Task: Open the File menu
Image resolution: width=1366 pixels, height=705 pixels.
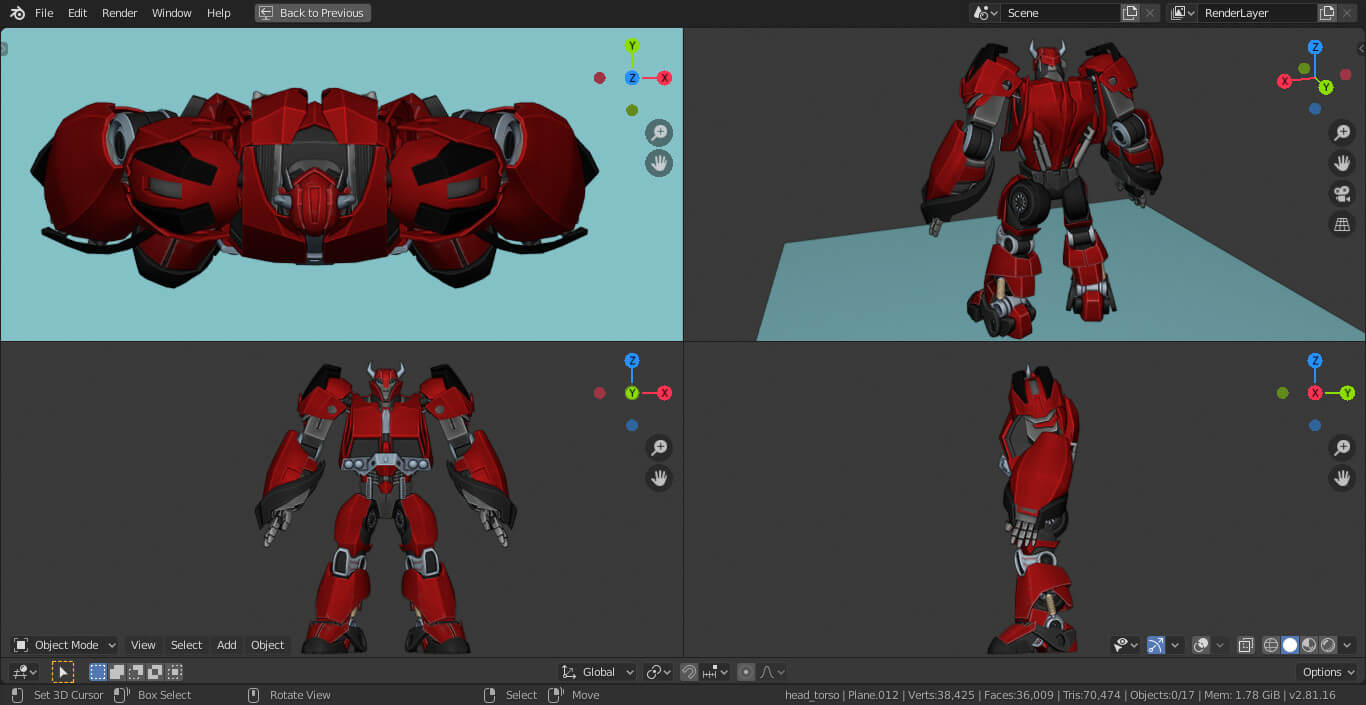Action: (x=44, y=13)
